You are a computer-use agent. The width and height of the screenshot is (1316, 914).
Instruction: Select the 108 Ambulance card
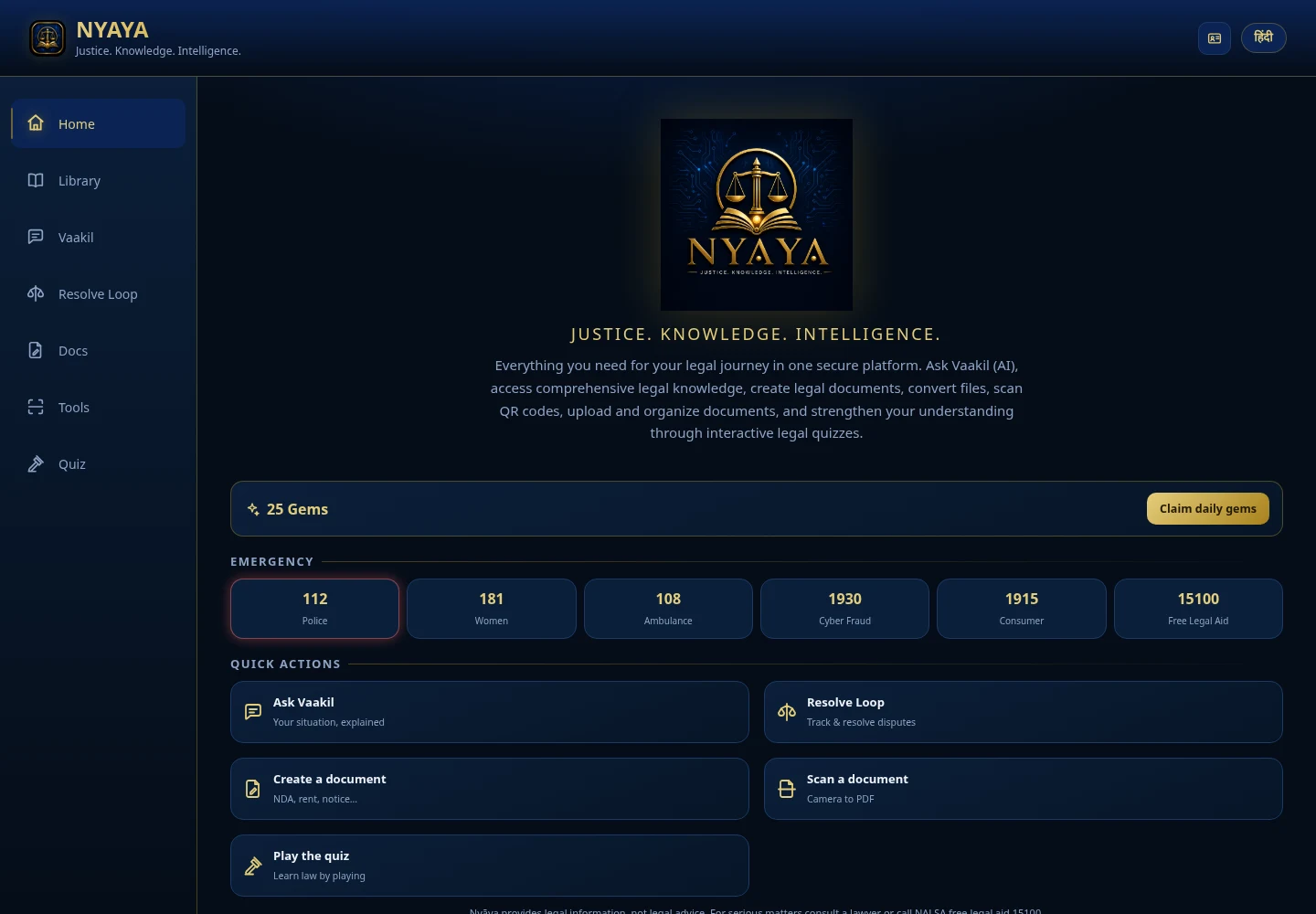coord(668,609)
